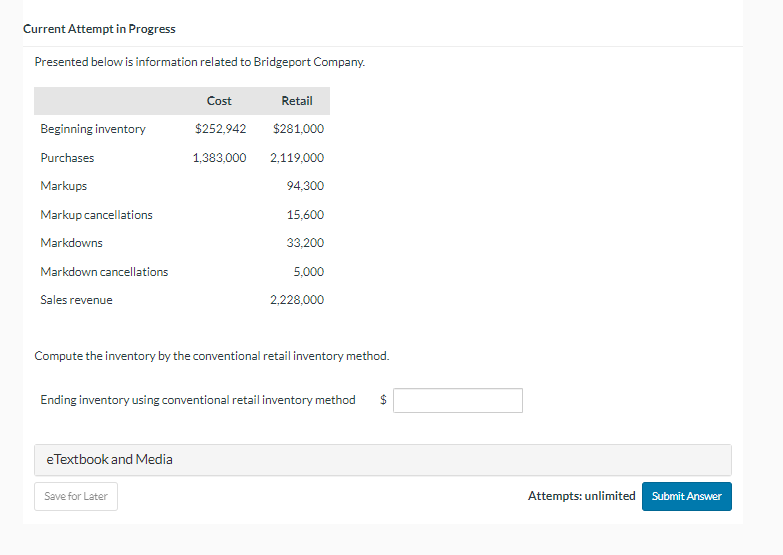Click the 94,300 markups value
Image resolution: width=783 pixels, height=555 pixels.
(x=305, y=186)
